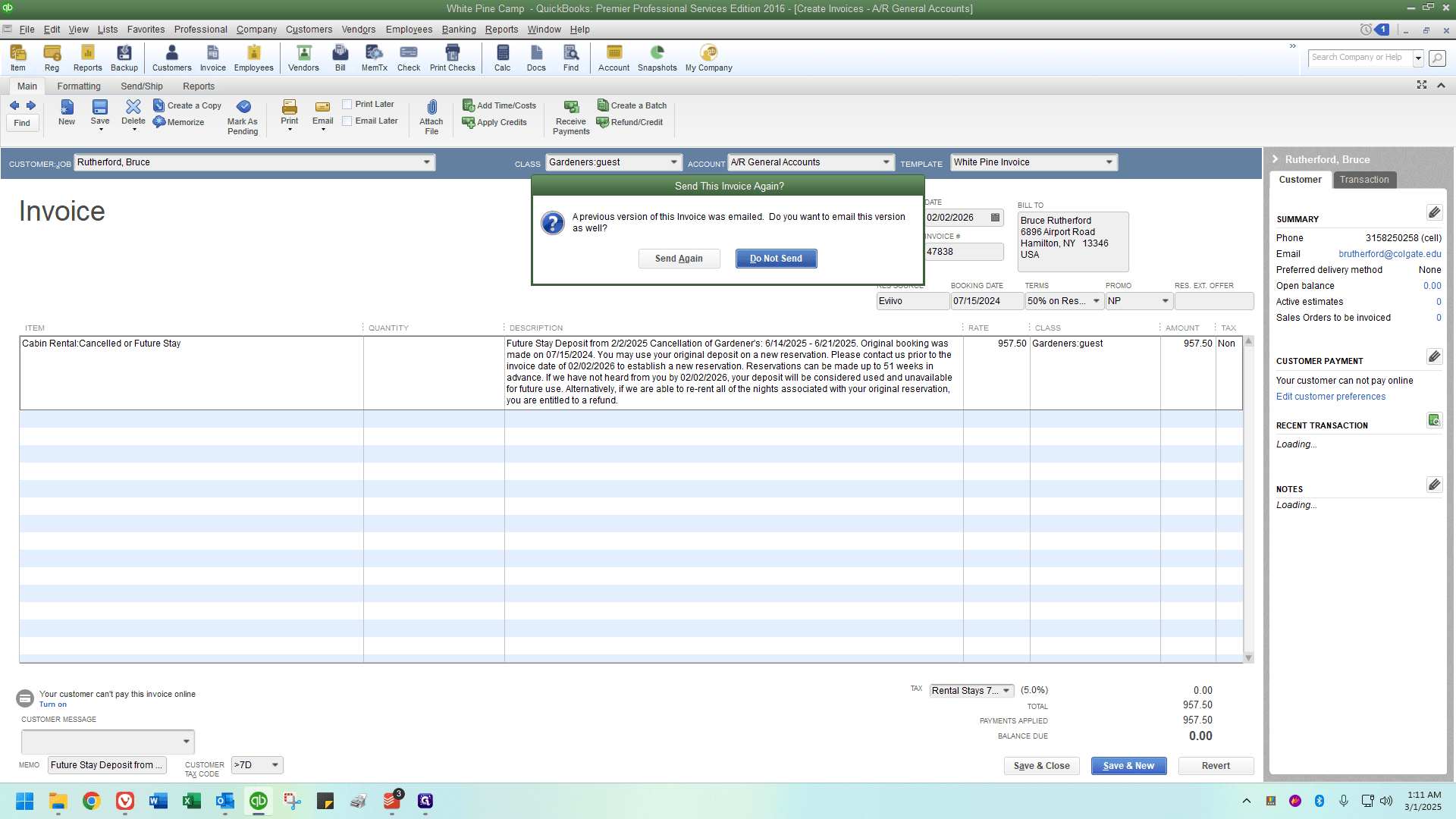Click Apply Credits button
Image resolution: width=1456 pixels, height=819 pixels.
click(x=494, y=122)
